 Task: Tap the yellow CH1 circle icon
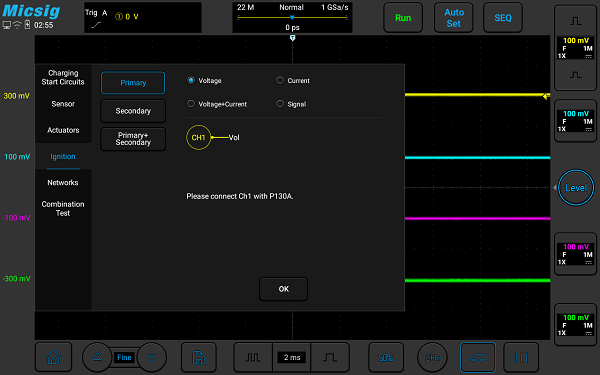[x=198, y=137]
